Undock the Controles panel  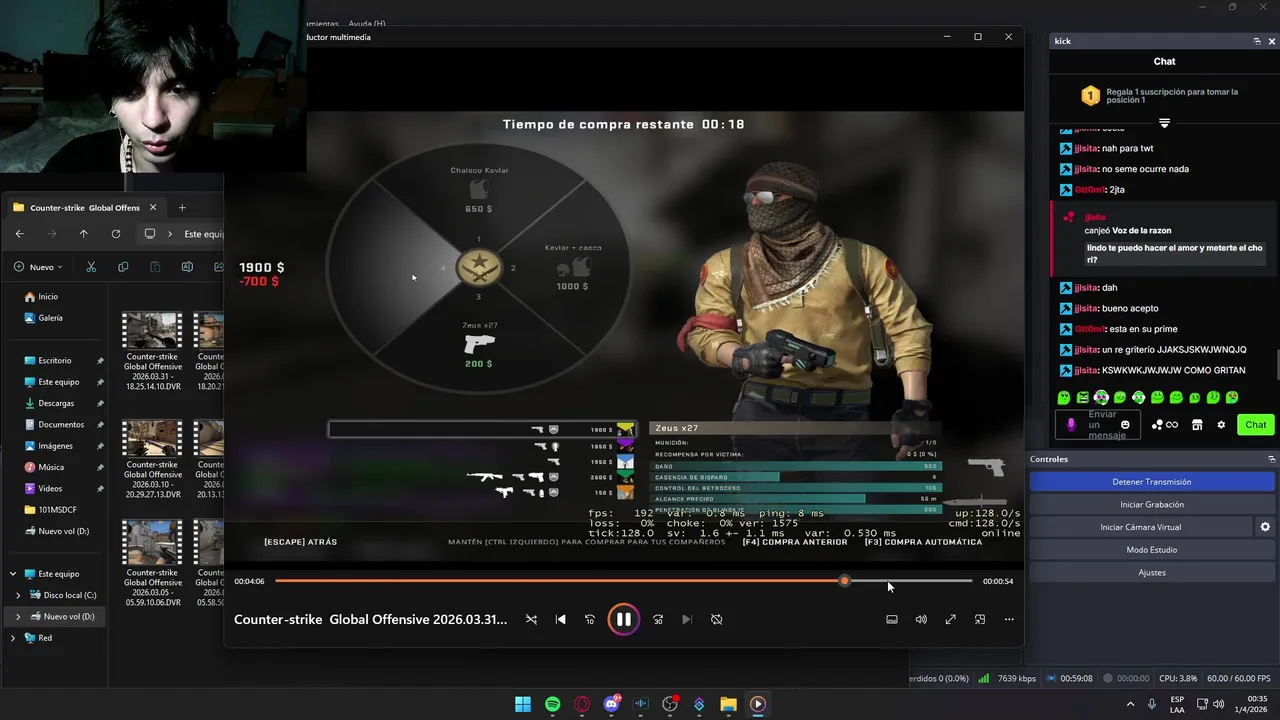1271,459
